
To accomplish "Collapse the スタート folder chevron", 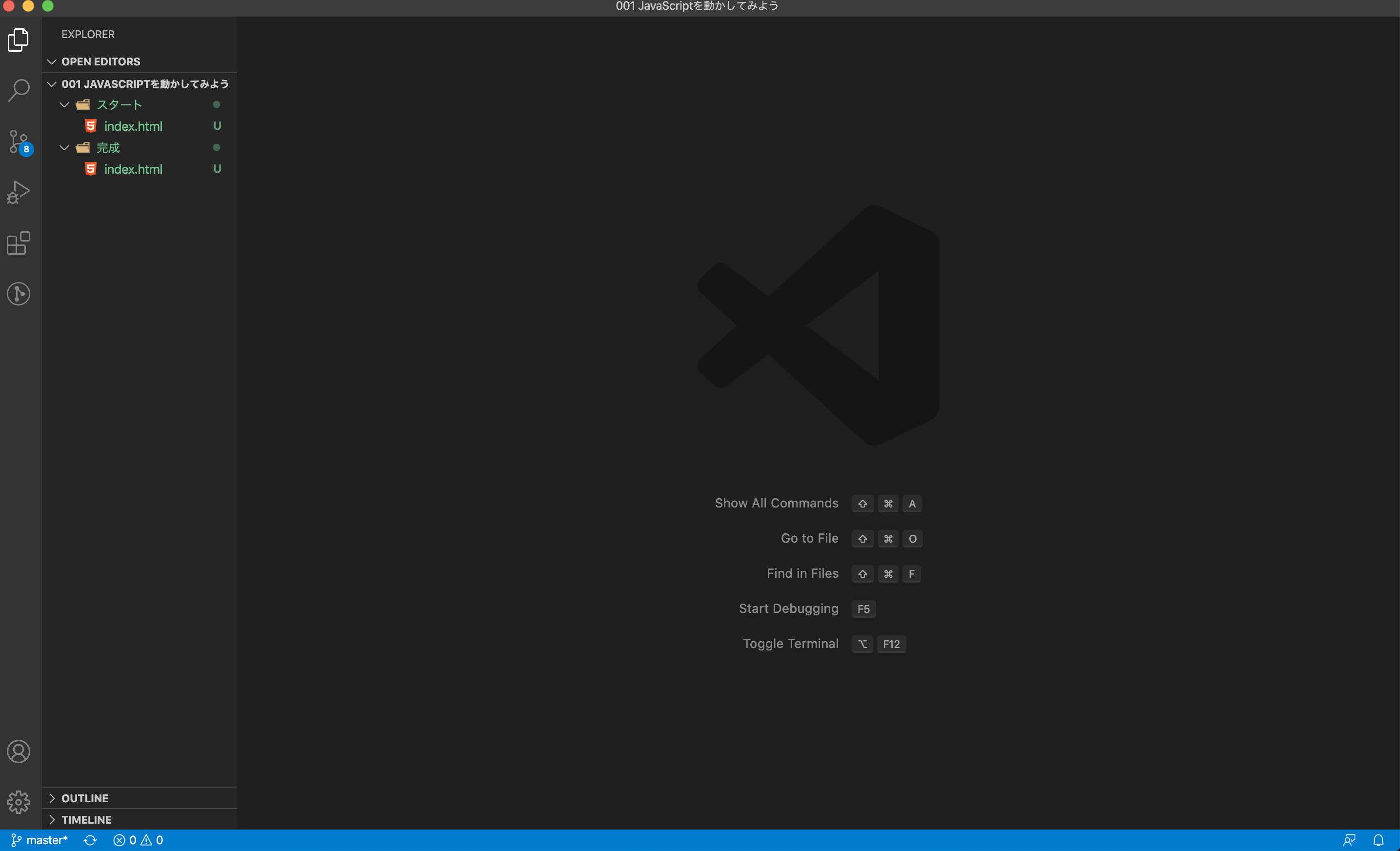I will [64, 104].
